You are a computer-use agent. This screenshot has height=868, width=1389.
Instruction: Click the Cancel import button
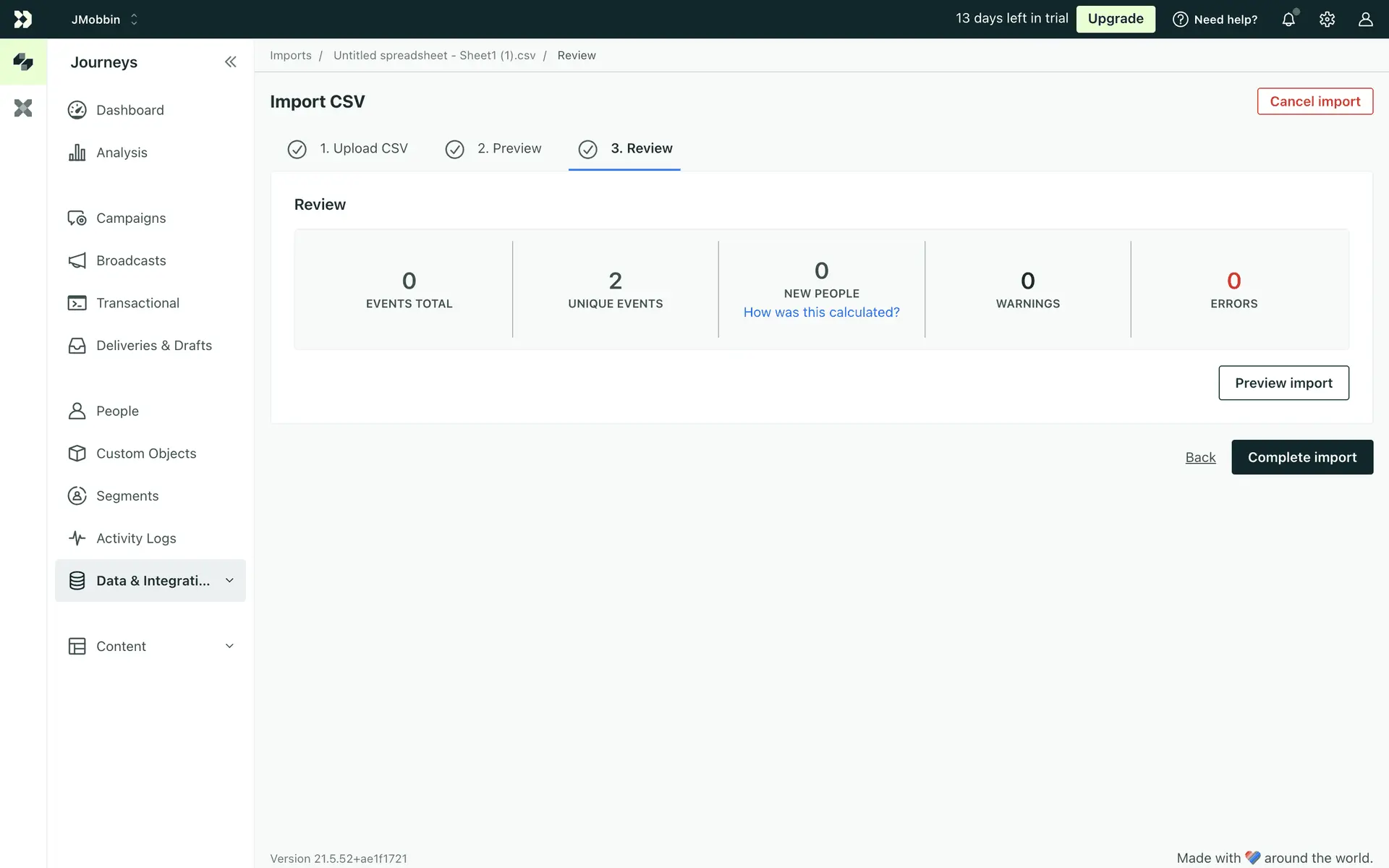pos(1314,101)
